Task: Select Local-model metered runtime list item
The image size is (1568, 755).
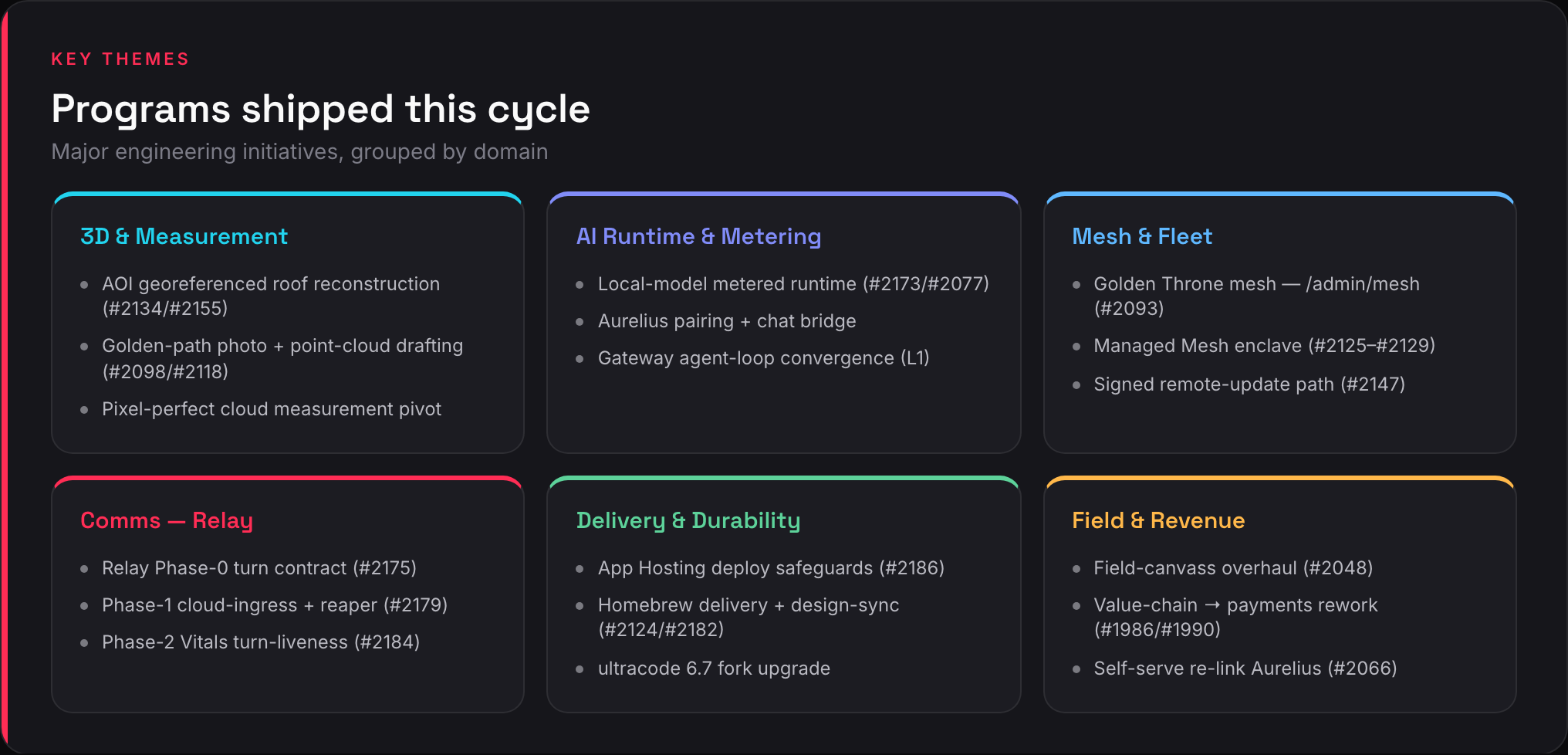Action: (793, 284)
